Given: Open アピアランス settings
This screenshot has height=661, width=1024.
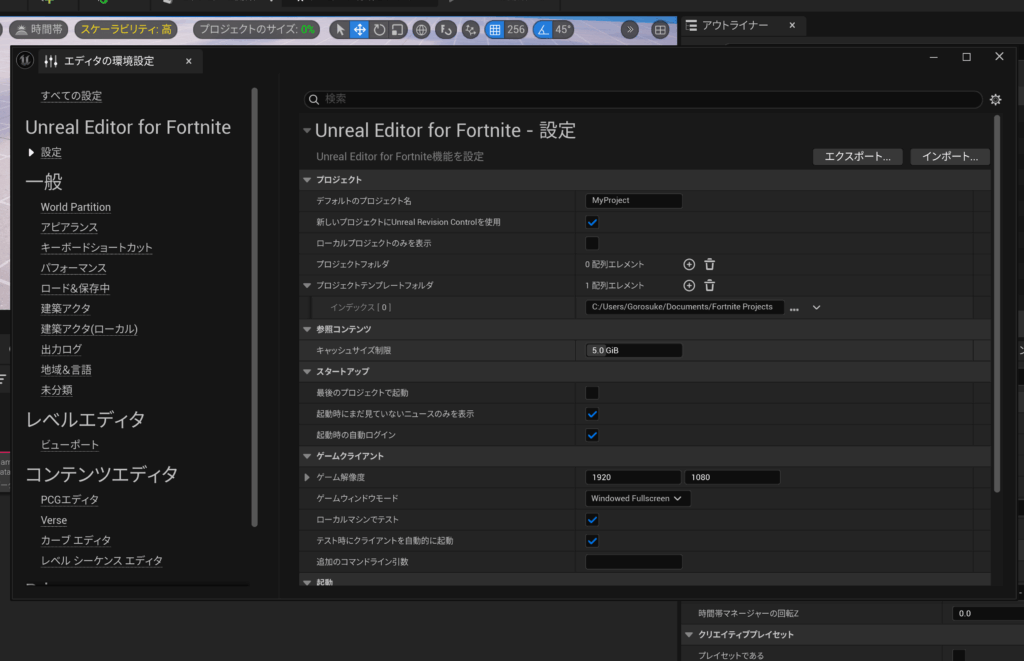Looking at the screenshot, I should pyautogui.click(x=69, y=227).
